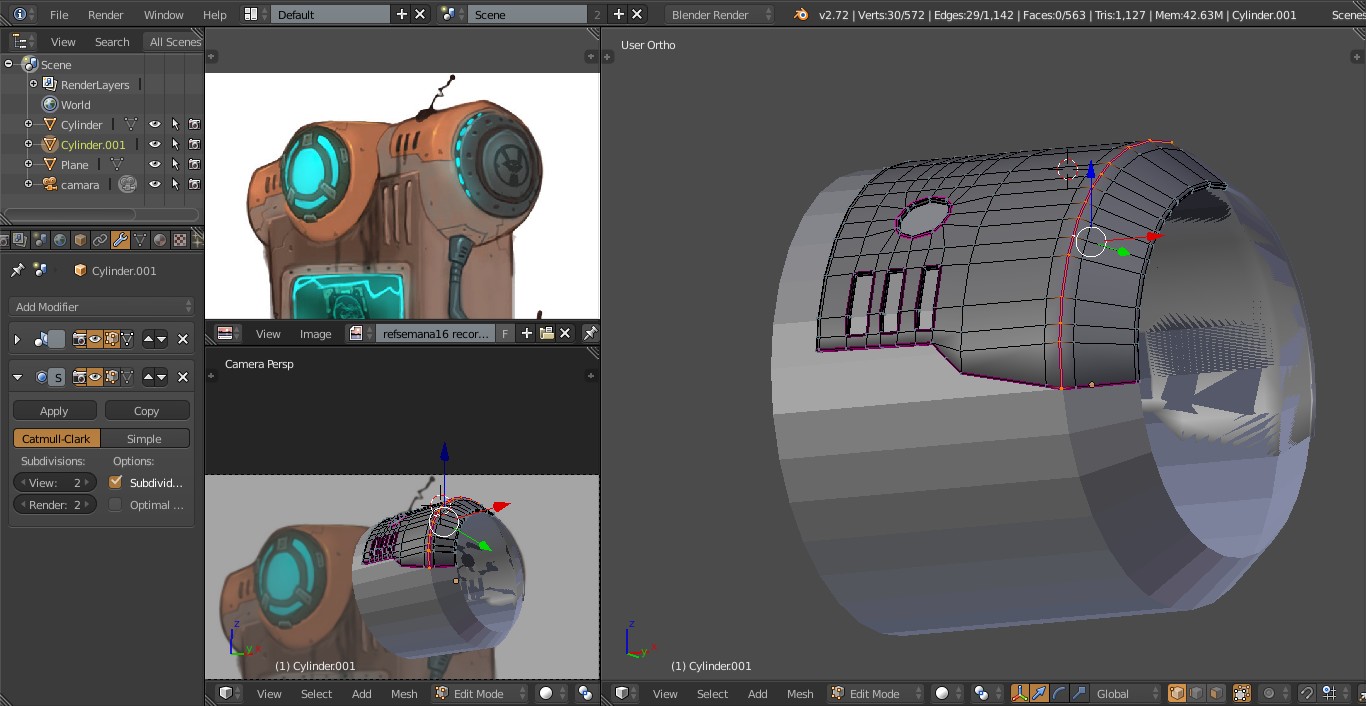Open the Mesh menu in the main viewport header
The image size is (1366, 706).
coord(800,693)
